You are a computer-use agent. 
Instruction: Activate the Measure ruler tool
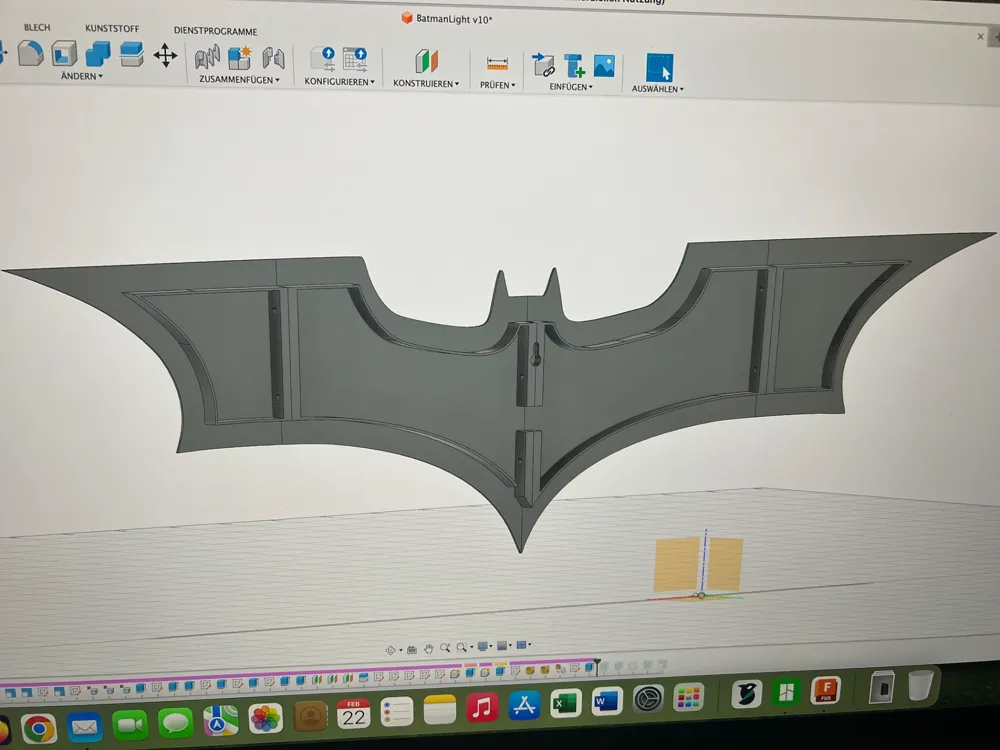pyautogui.click(x=497, y=64)
